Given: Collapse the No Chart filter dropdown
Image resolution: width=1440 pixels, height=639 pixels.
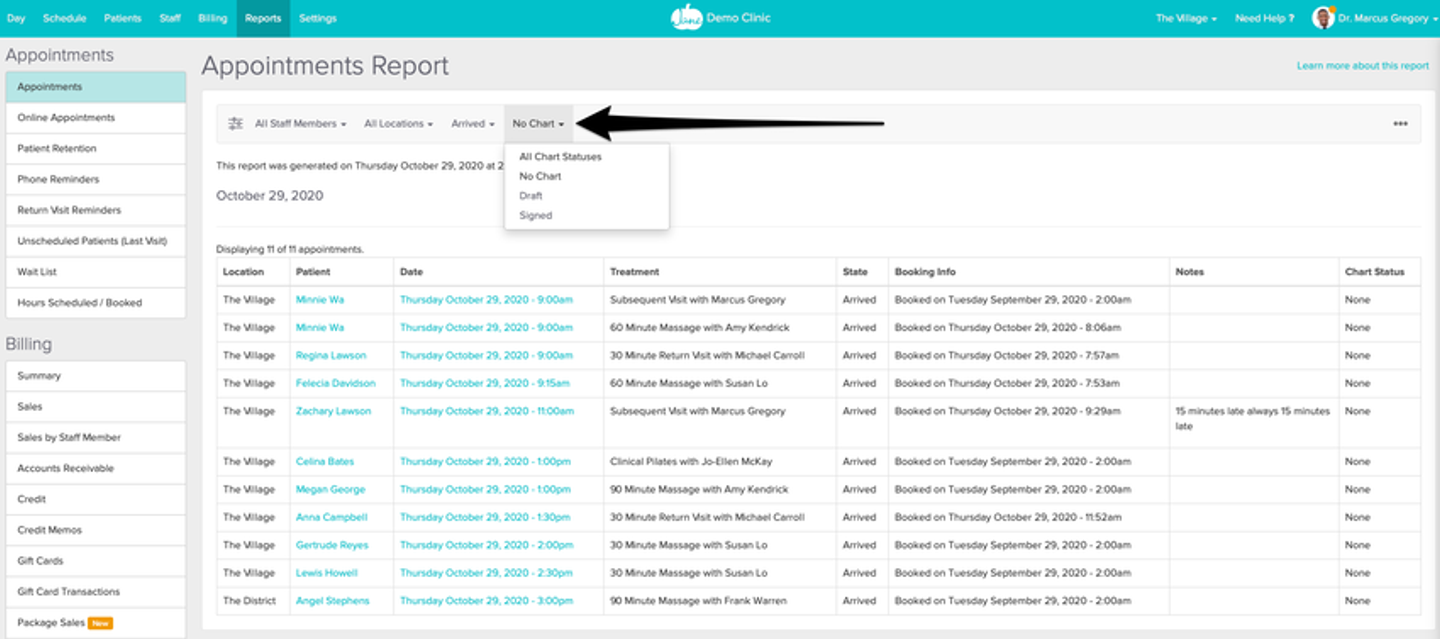Looking at the screenshot, I should [538, 124].
